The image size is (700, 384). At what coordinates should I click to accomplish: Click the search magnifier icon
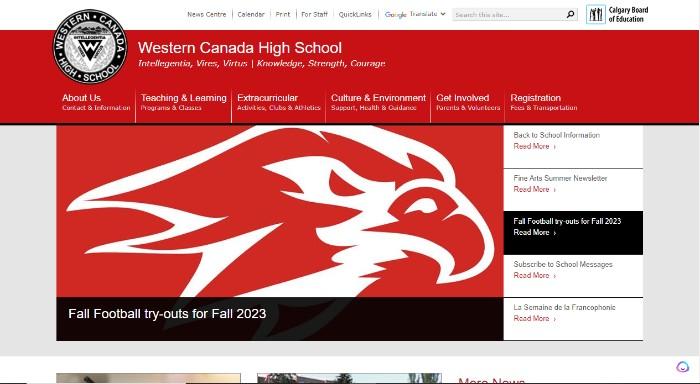(x=570, y=14)
